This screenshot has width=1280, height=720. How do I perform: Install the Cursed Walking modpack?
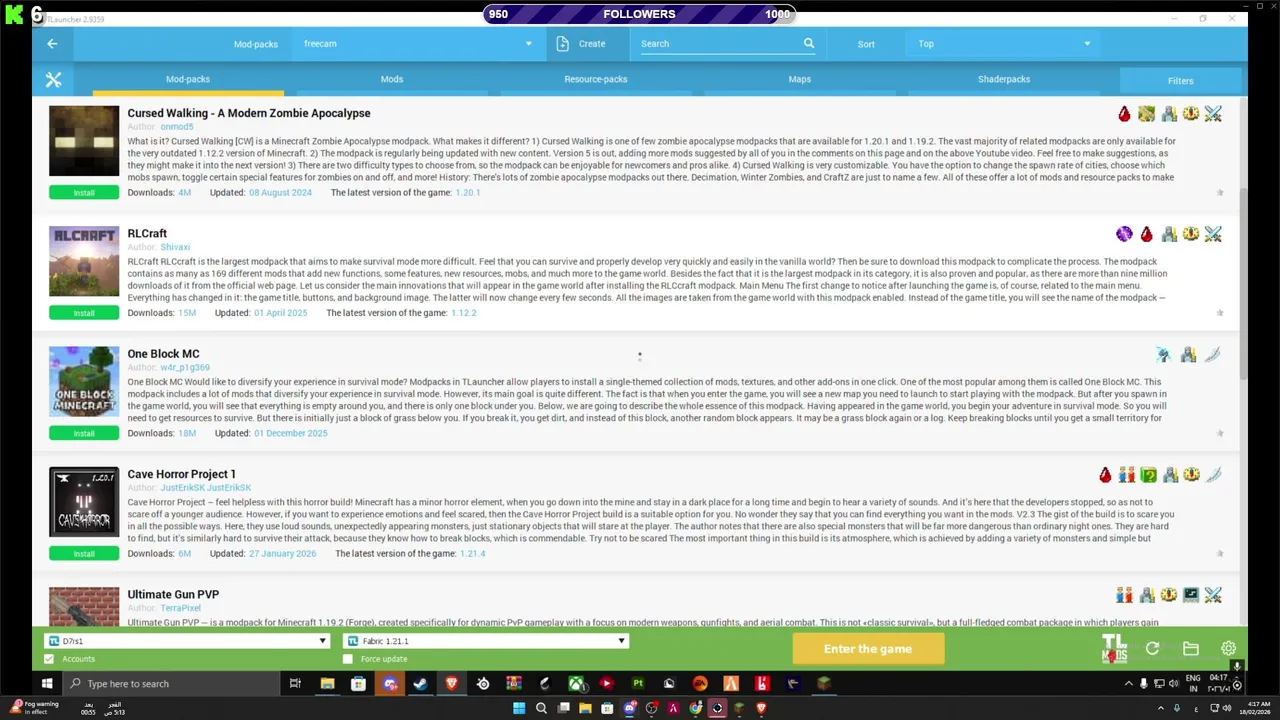pos(84,193)
